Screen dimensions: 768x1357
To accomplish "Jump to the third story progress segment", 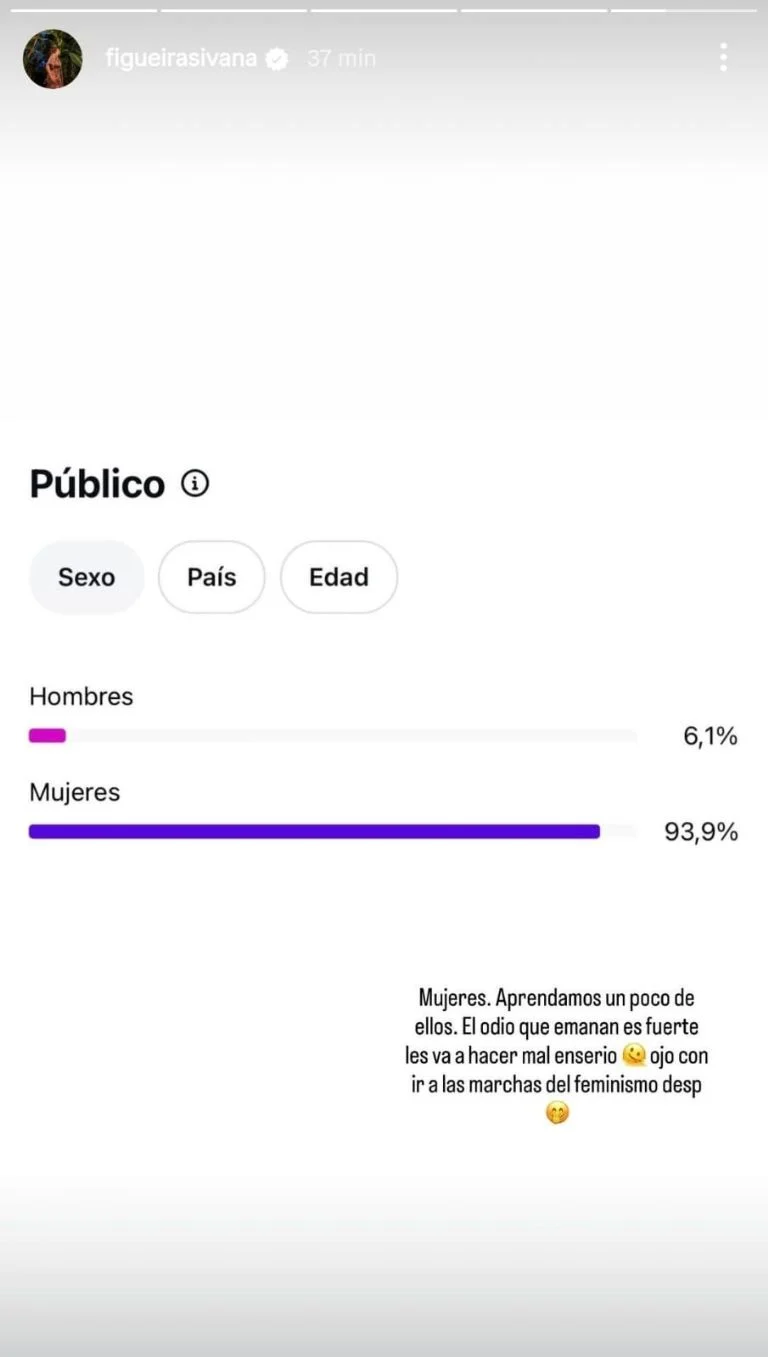I will 384,10.
